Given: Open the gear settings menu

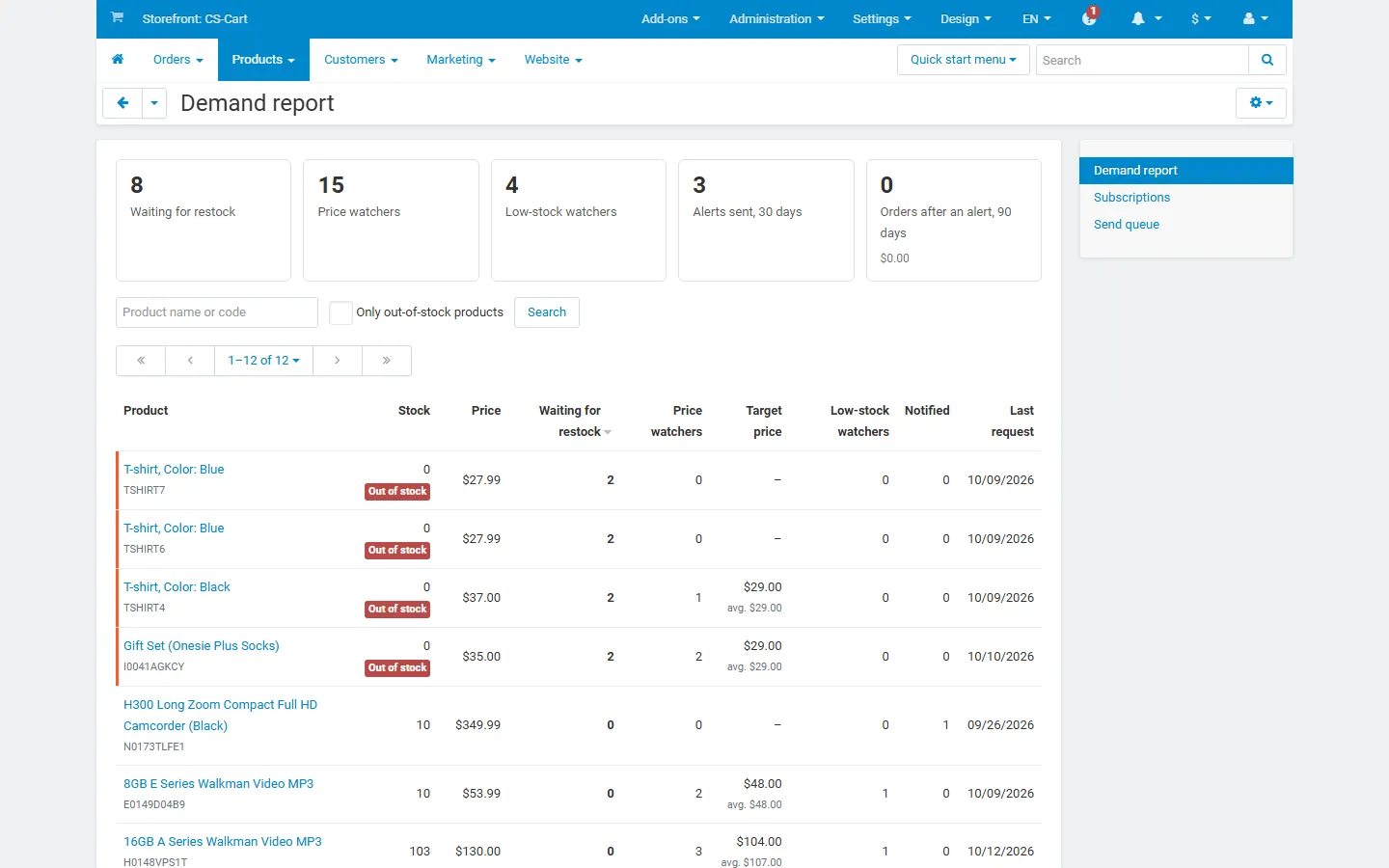Looking at the screenshot, I should click(x=1261, y=103).
